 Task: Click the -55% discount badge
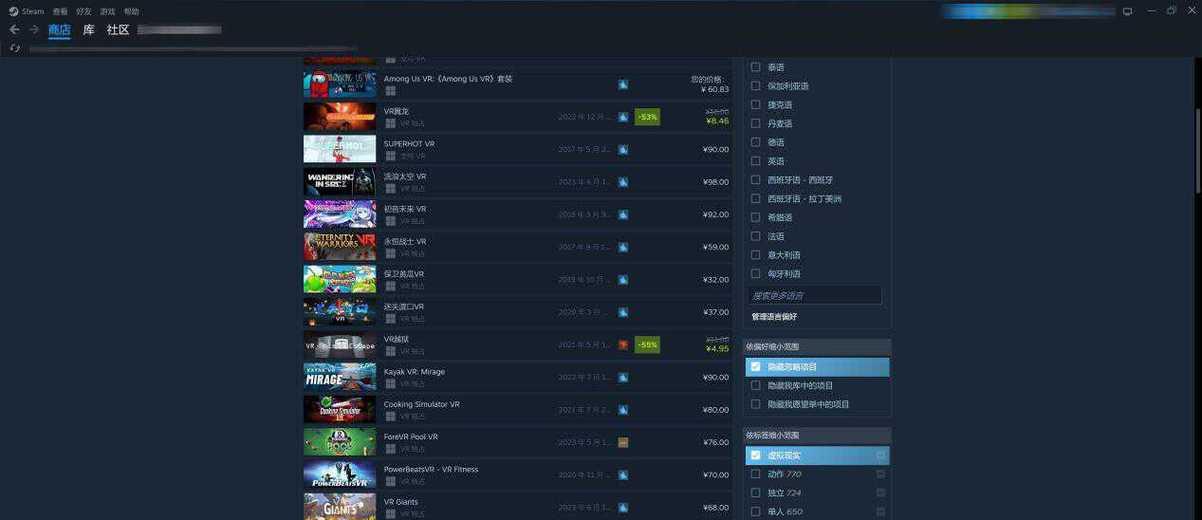pos(647,345)
